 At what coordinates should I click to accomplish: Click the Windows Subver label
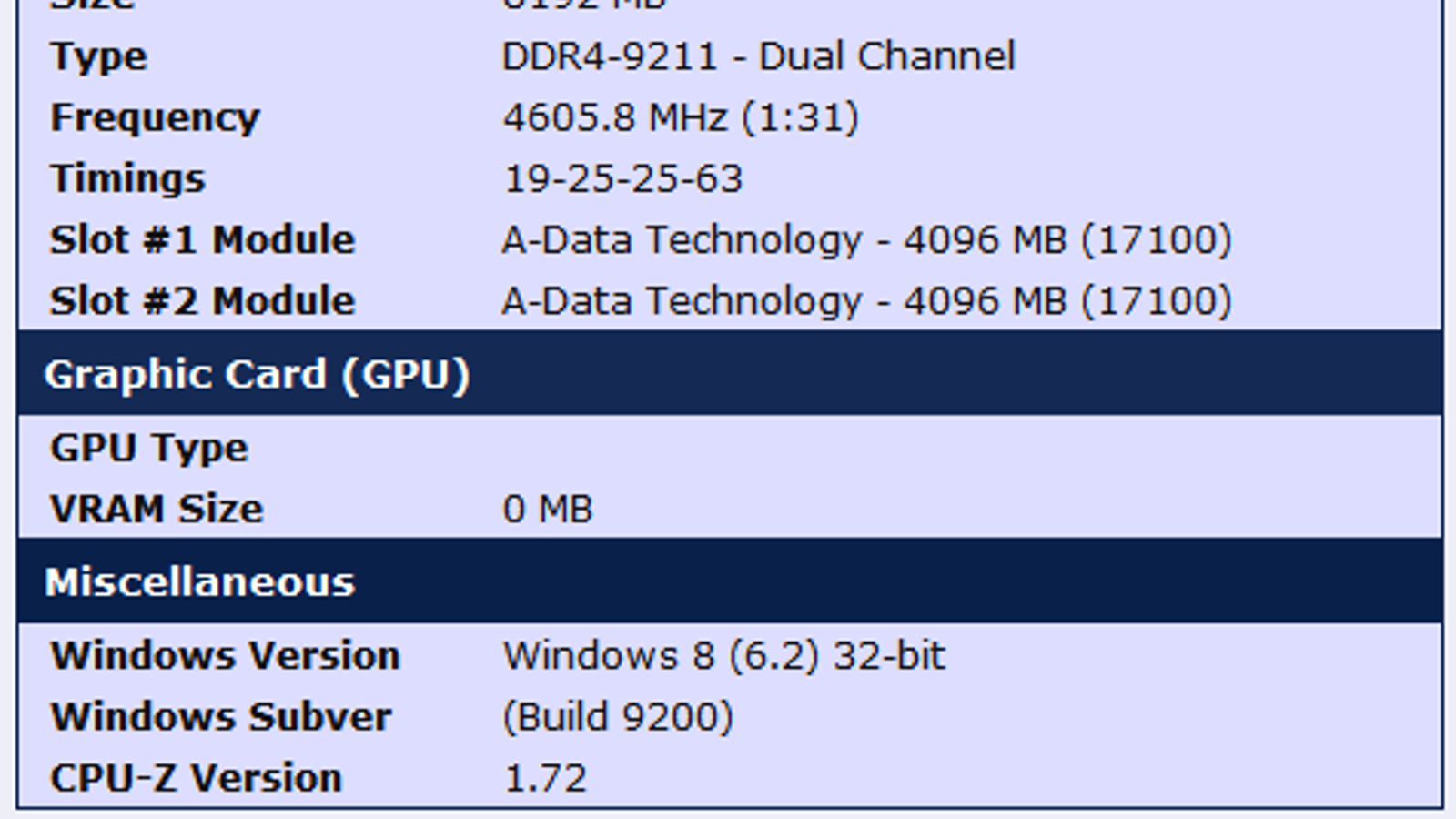tap(221, 717)
